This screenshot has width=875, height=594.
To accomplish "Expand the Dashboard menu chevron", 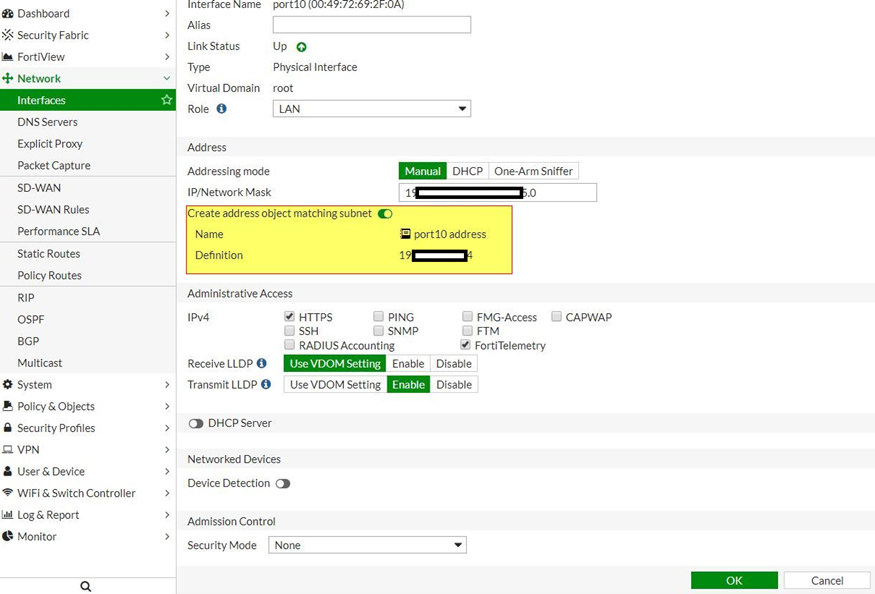I will 167,13.
